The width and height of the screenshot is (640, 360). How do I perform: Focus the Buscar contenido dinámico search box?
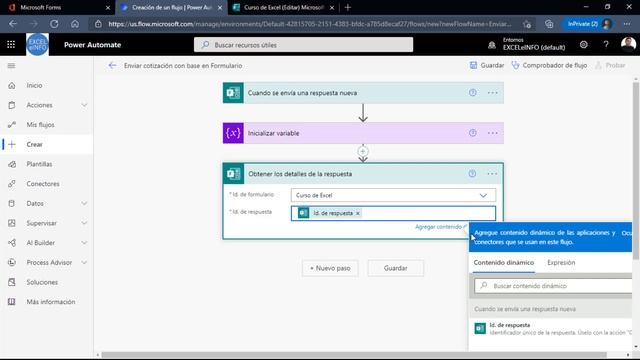coord(553,286)
